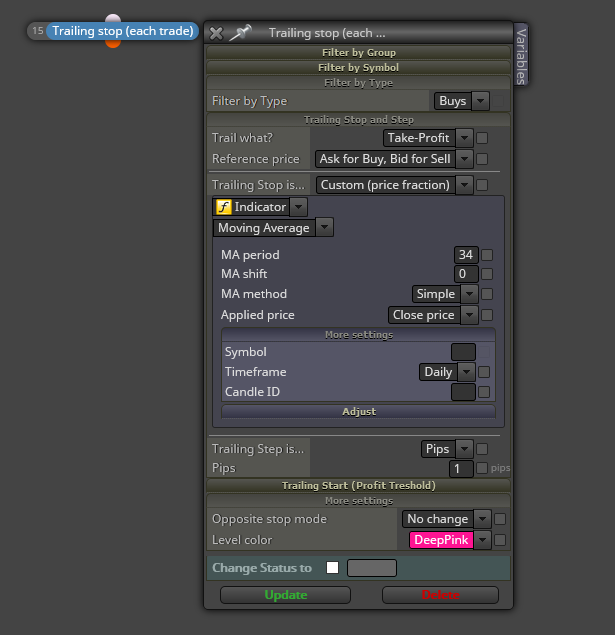
Task: Click the orange output connector under the node
Action: point(113,43)
